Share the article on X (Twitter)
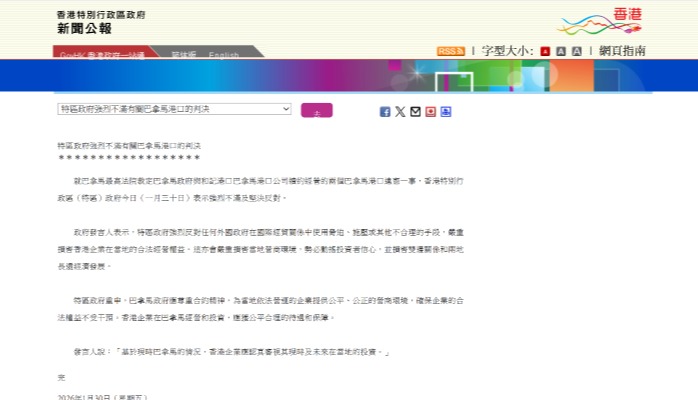 coord(400,112)
